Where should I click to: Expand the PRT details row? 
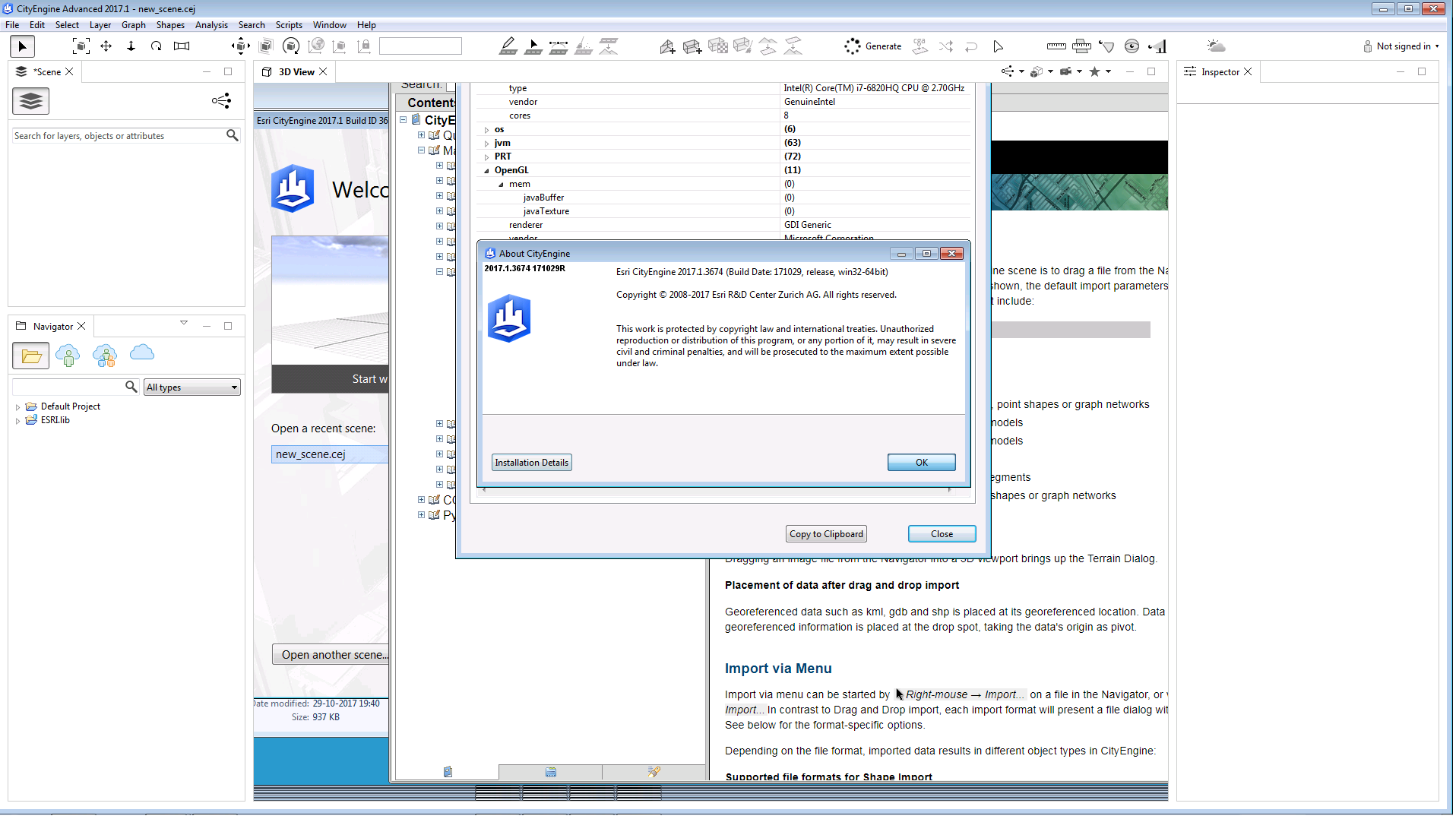click(x=486, y=157)
